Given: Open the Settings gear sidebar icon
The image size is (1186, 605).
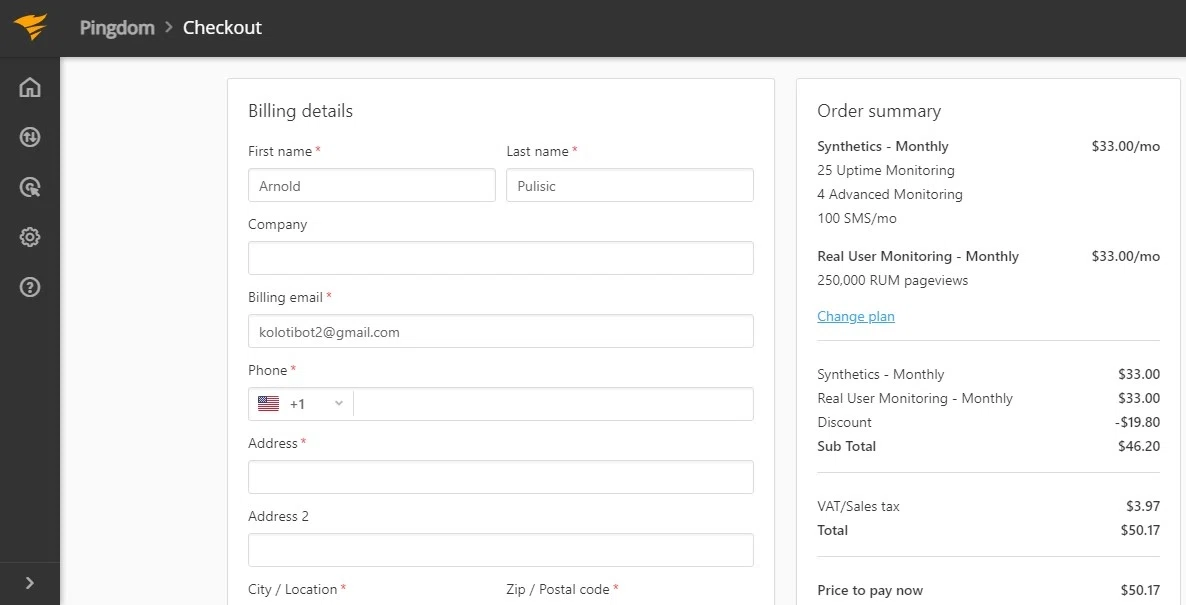Looking at the screenshot, I should (29, 237).
